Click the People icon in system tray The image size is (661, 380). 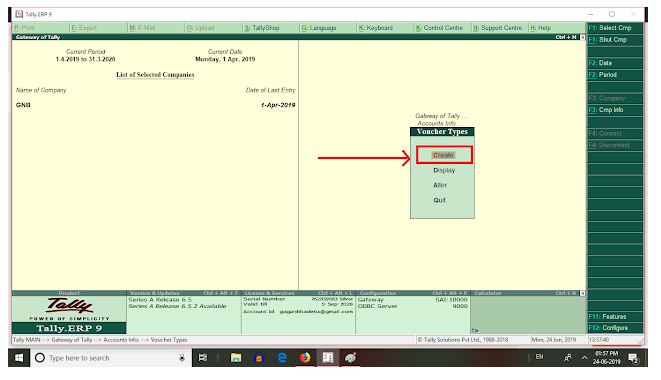click(567, 358)
